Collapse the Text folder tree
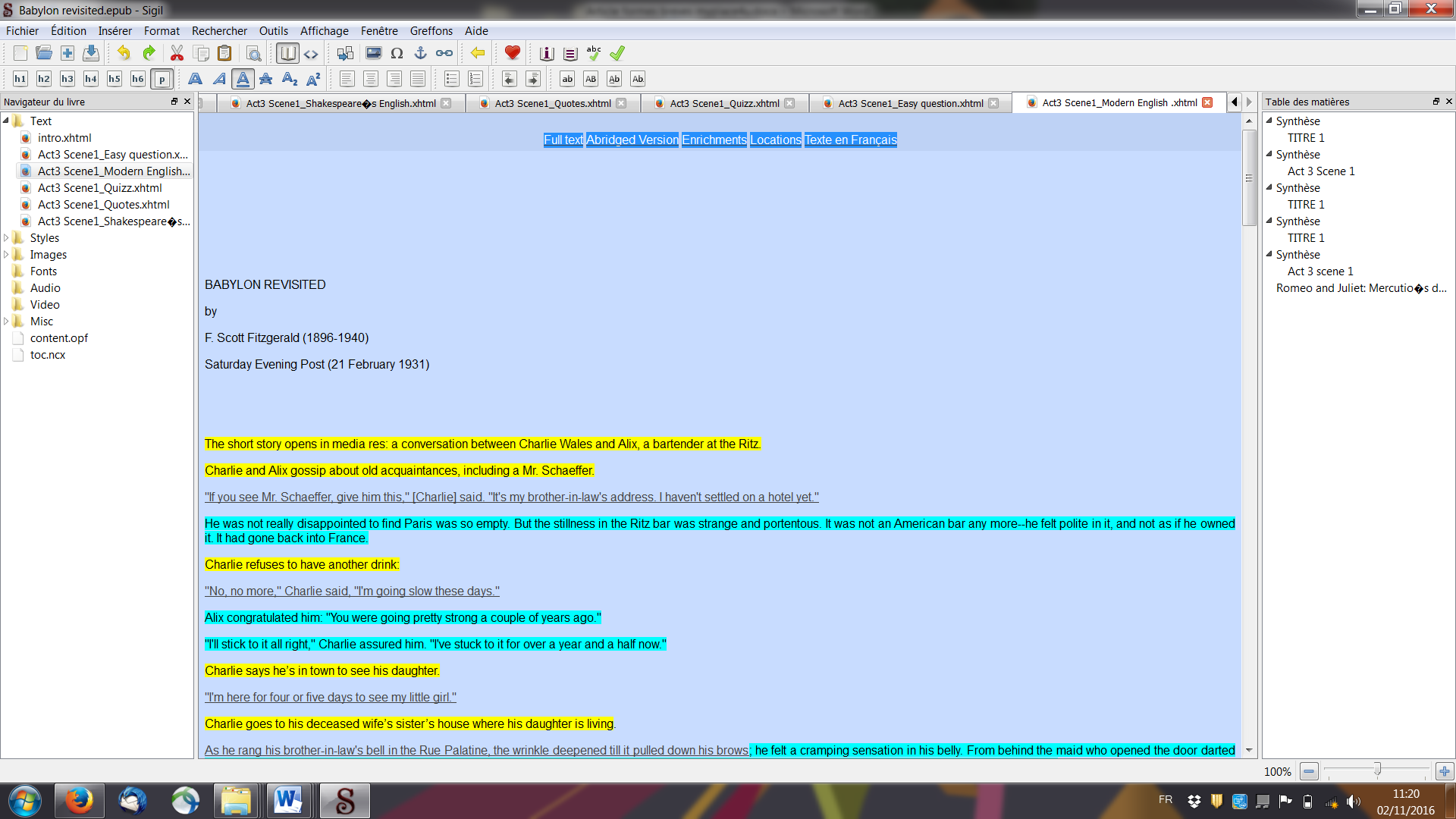The image size is (1456, 819). (7, 121)
